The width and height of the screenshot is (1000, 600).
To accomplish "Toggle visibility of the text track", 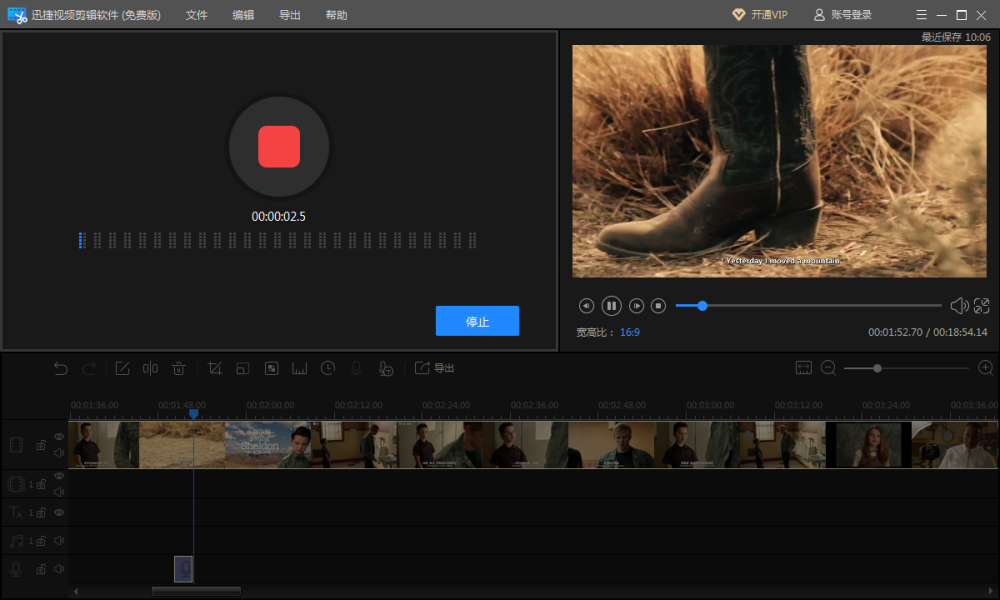I will click(x=59, y=513).
